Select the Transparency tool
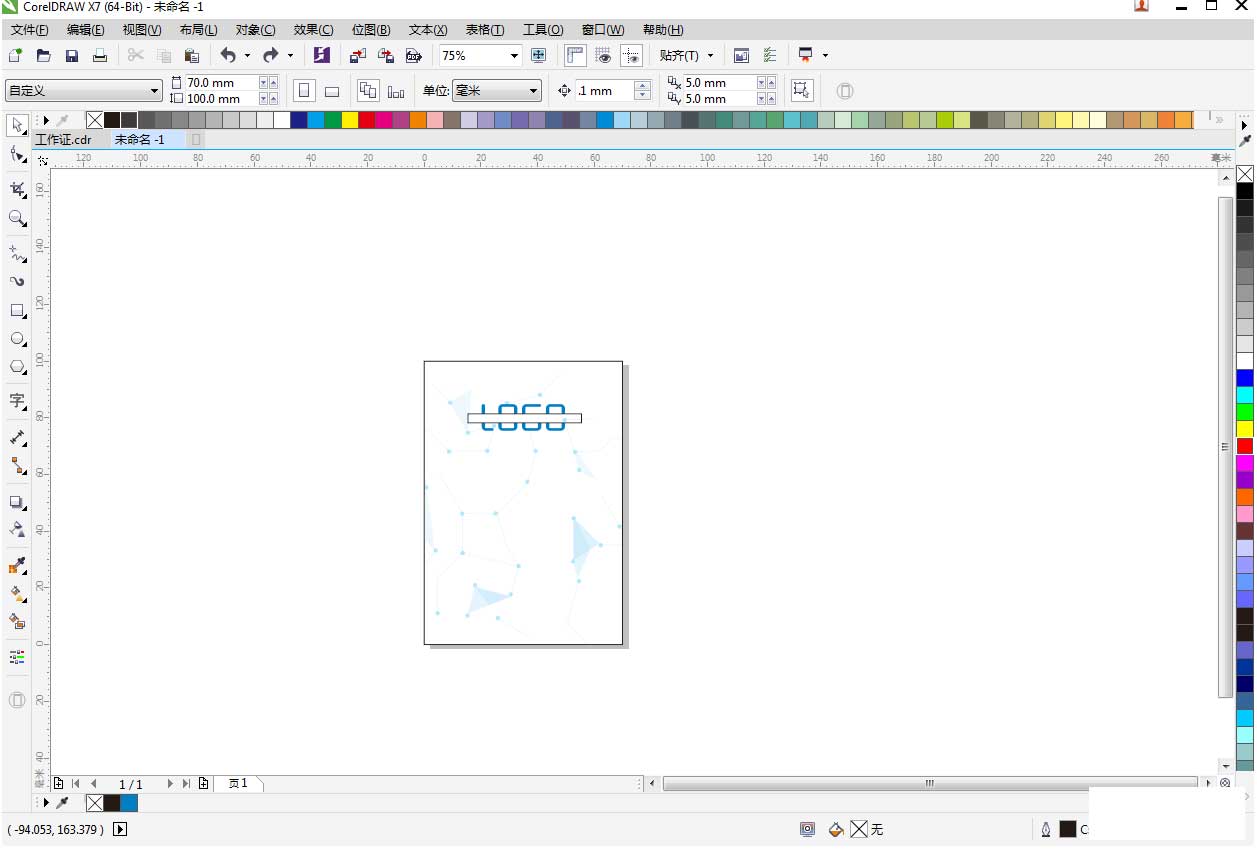 pyautogui.click(x=17, y=530)
